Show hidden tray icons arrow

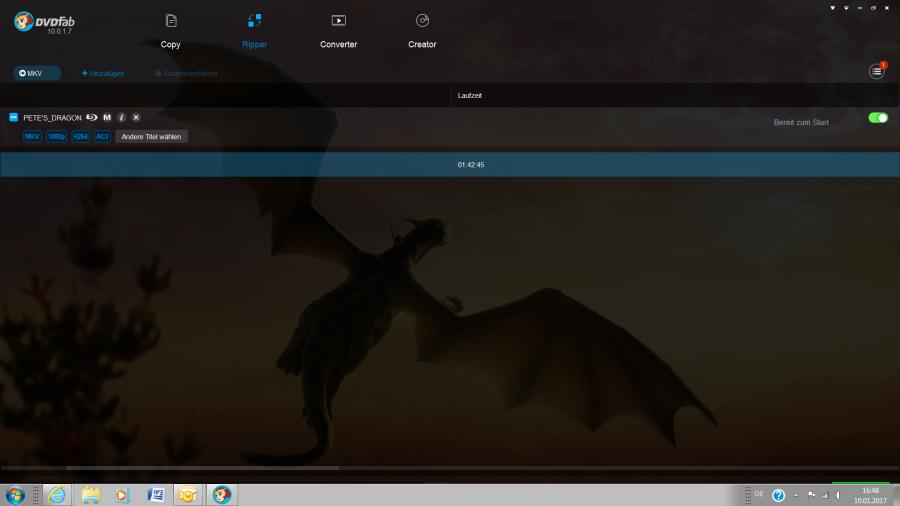coord(796,495)
